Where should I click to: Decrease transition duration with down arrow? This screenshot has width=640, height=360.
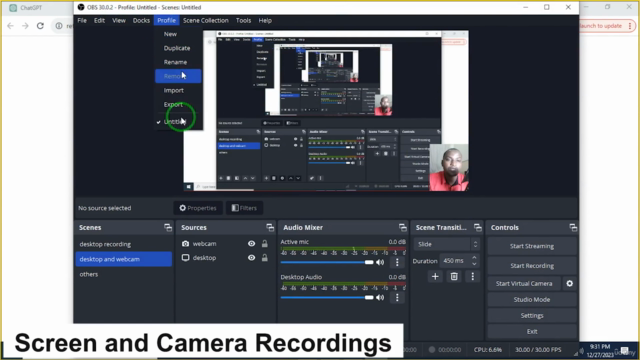474,264
